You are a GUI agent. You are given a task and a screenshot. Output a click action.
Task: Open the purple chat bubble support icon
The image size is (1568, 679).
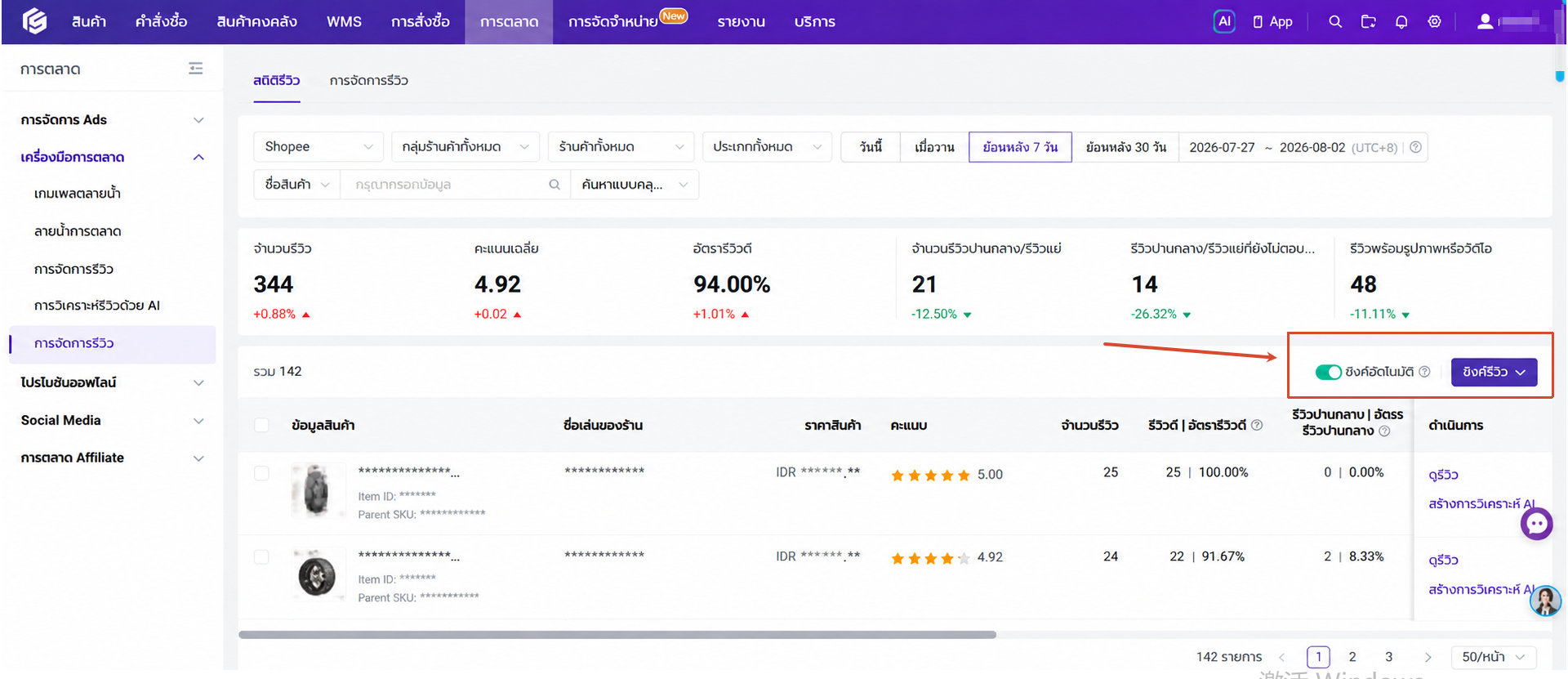(1536, 524)
